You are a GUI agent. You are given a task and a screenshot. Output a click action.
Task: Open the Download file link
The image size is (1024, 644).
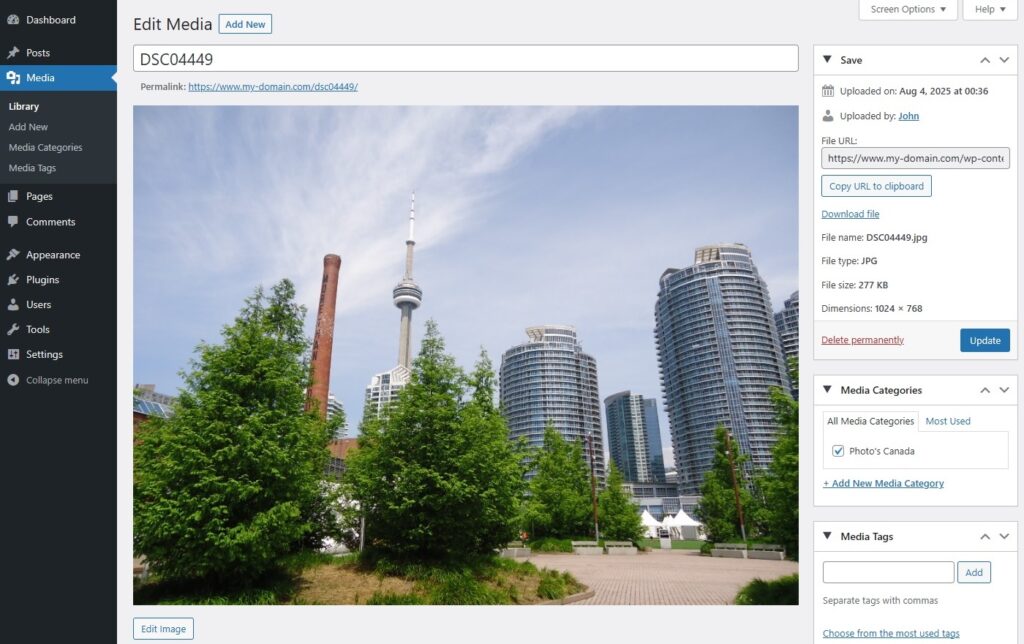tap(850, 213)
